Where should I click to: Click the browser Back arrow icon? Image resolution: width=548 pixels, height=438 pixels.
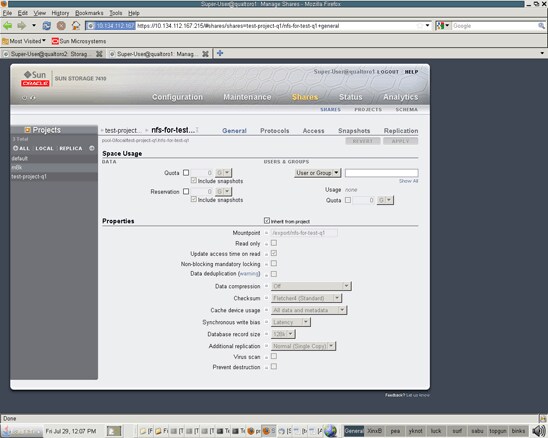click(x=7, y=26)
